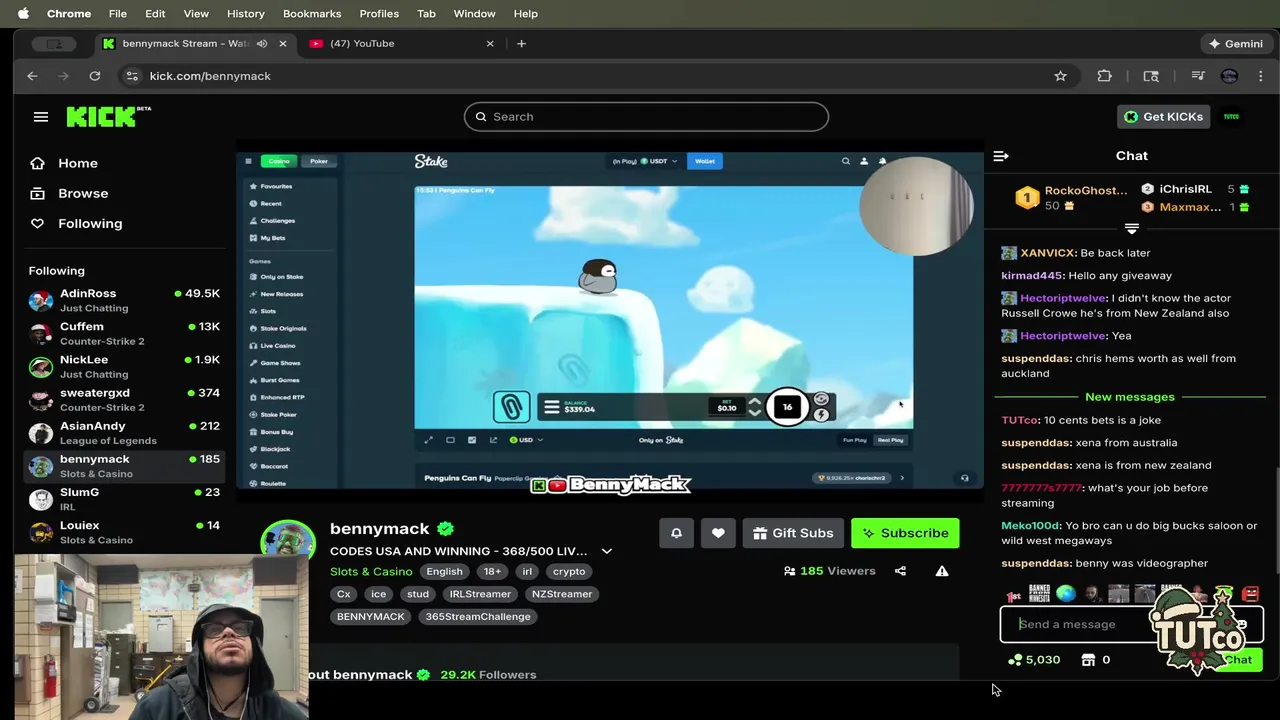Open the Profiles menu
This screenshot has height=720, width=1280.
point(379,13)
